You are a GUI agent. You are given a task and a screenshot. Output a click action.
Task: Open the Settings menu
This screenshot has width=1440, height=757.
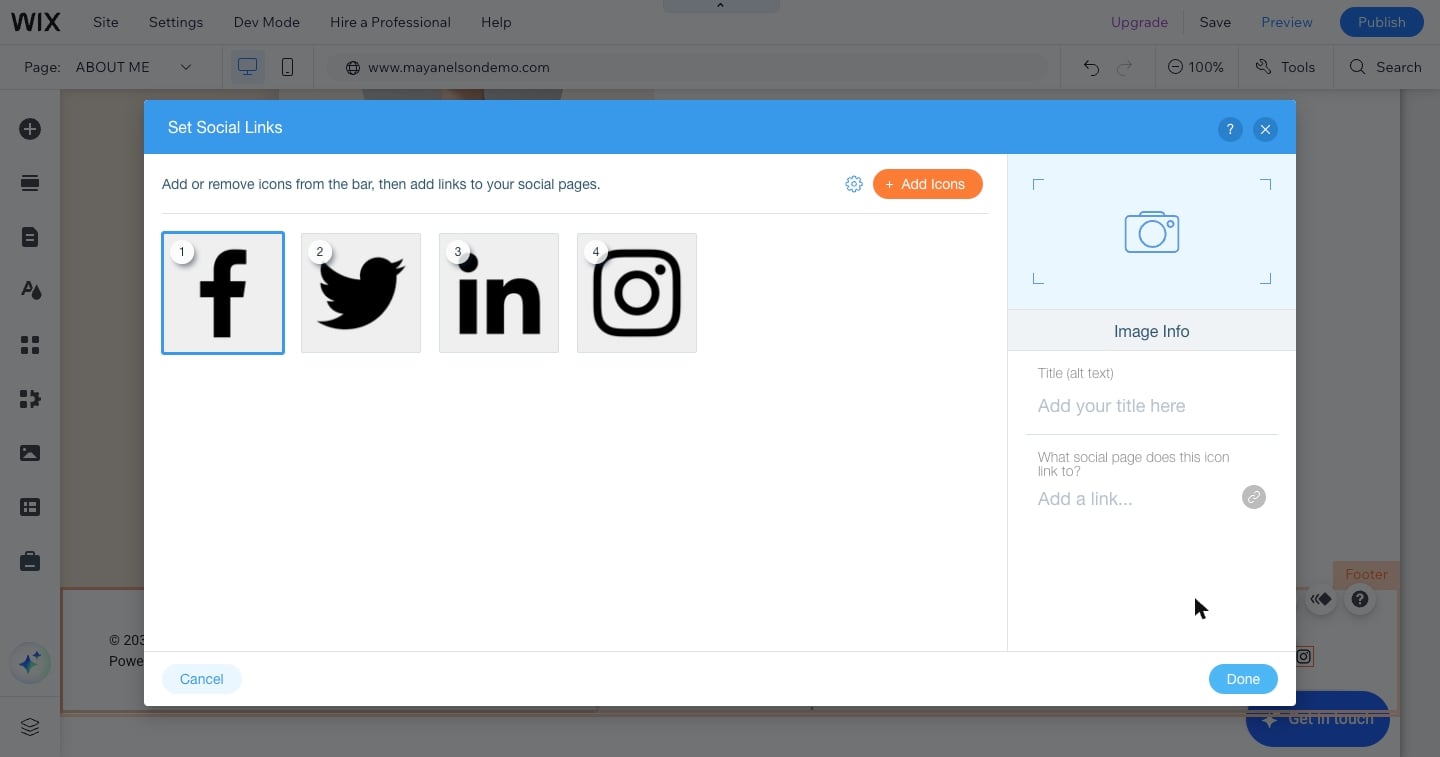click(176, 22)
